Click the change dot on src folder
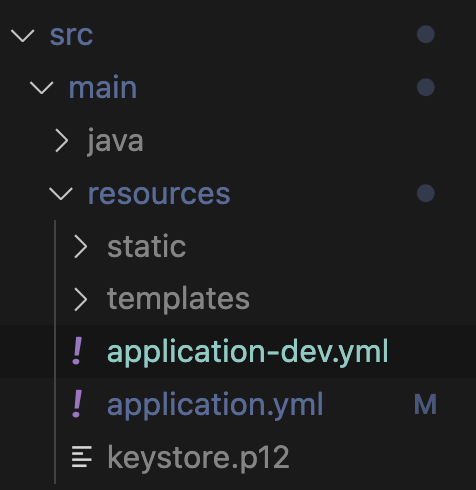 pos(426,34)
